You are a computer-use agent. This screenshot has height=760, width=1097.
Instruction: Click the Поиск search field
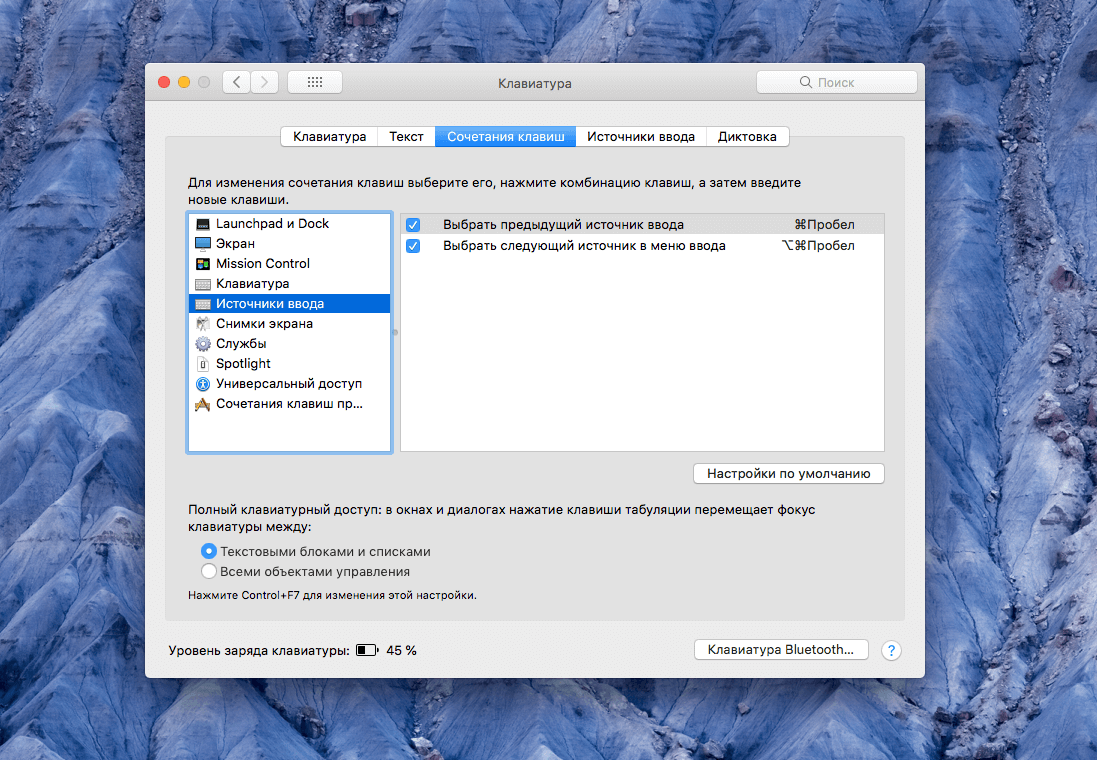tap(836, 83)
